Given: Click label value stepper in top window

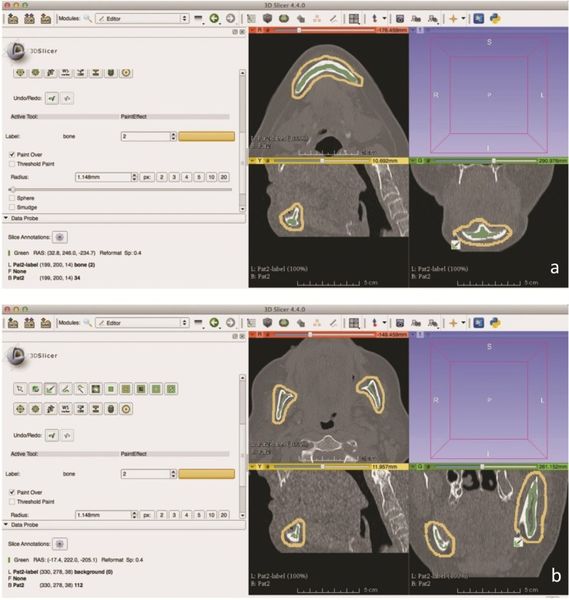Looking at the screenshot, I should pyautogui.click(x=173, y=136).
